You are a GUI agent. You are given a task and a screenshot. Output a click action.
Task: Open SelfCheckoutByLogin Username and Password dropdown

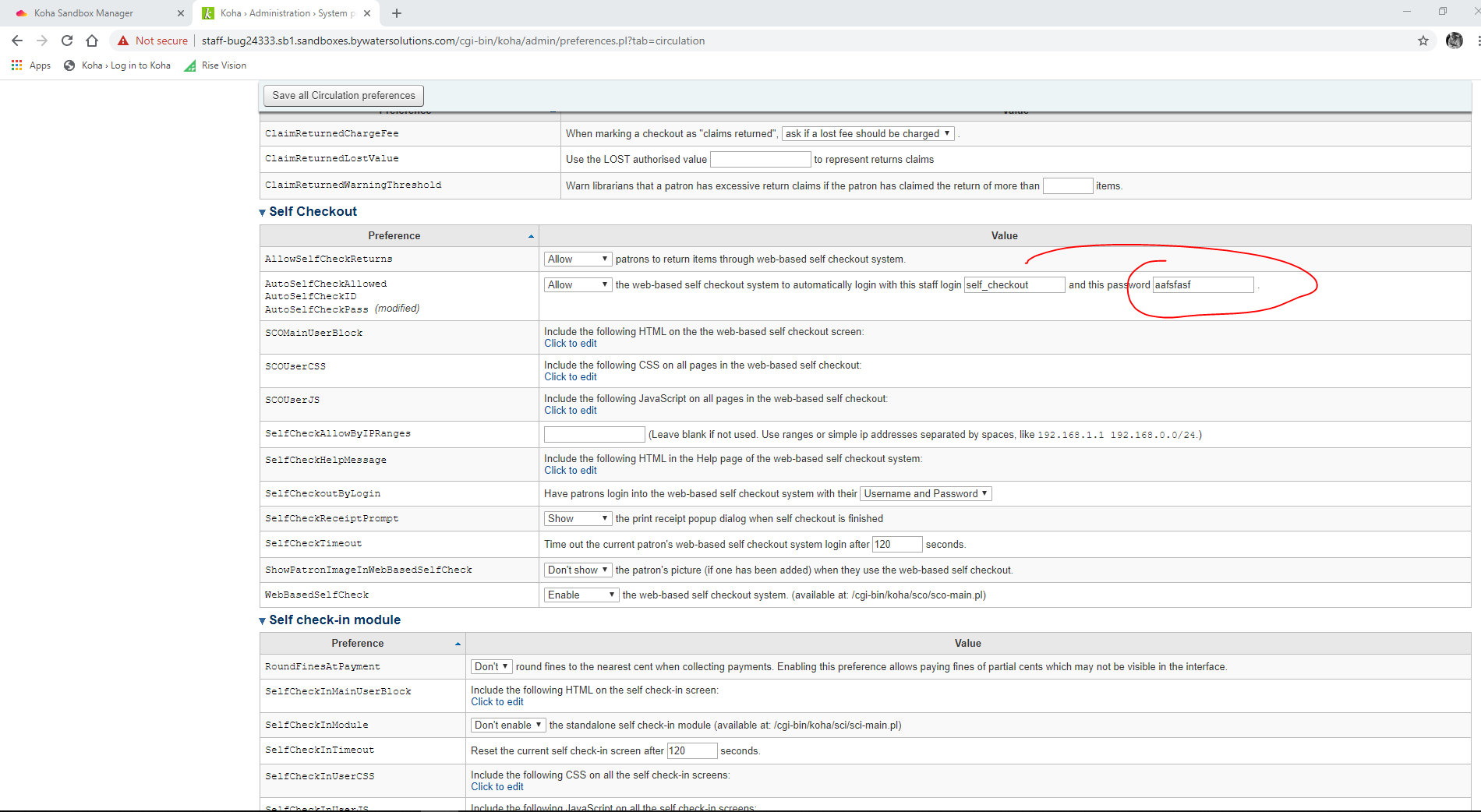pos(925,494)
